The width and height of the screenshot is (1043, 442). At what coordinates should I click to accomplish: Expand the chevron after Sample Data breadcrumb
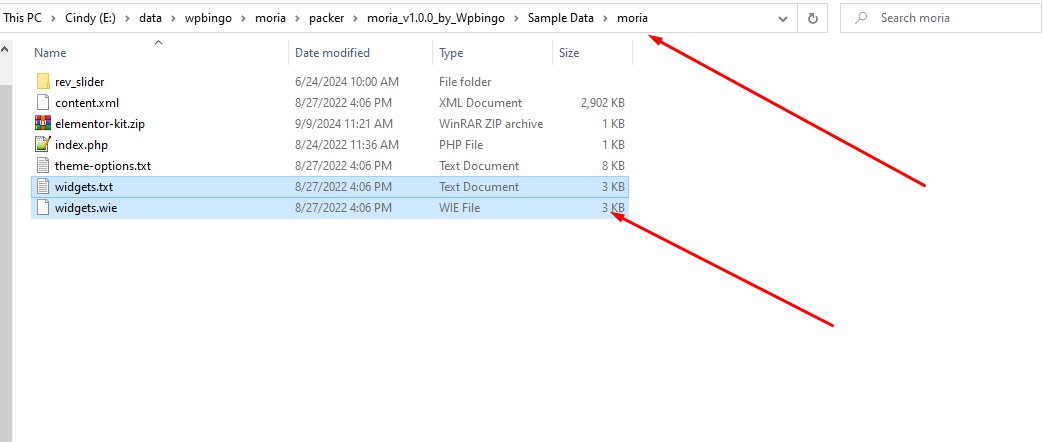click(x=606, y=18)
